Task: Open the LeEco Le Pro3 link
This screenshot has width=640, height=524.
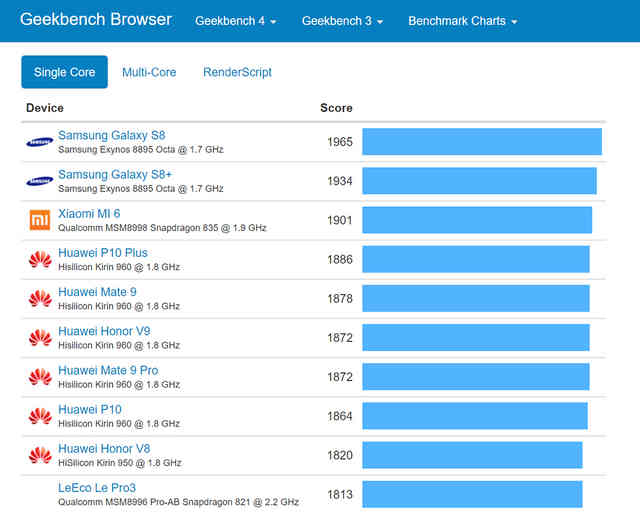Action: [x=97, y=488]
